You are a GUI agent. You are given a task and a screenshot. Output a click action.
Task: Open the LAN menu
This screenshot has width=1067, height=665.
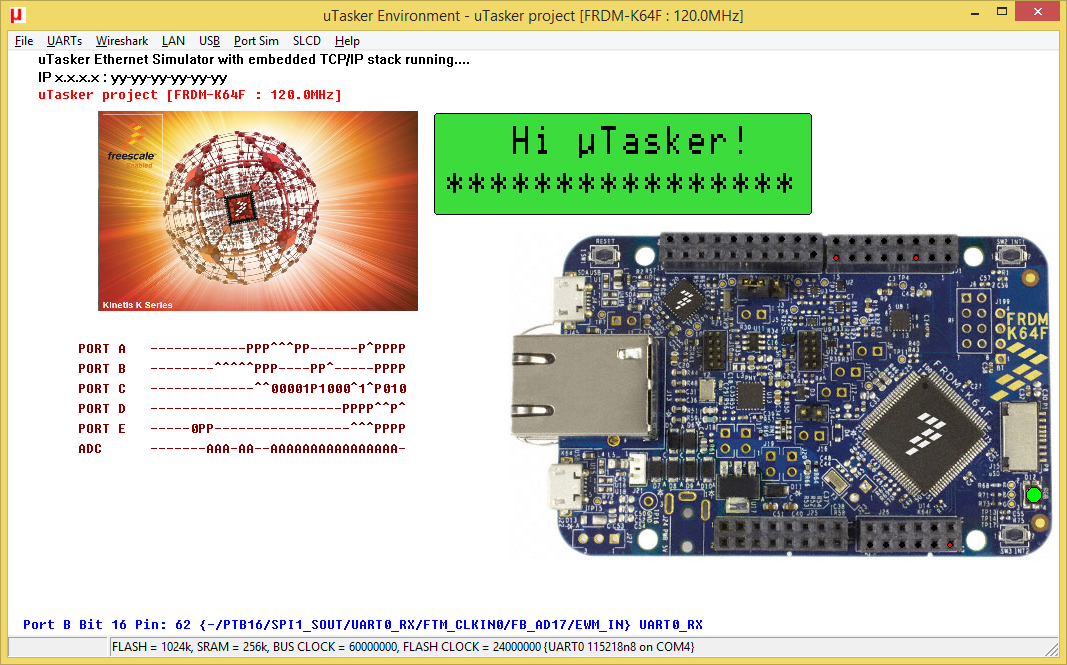click(x=173, y=41)
